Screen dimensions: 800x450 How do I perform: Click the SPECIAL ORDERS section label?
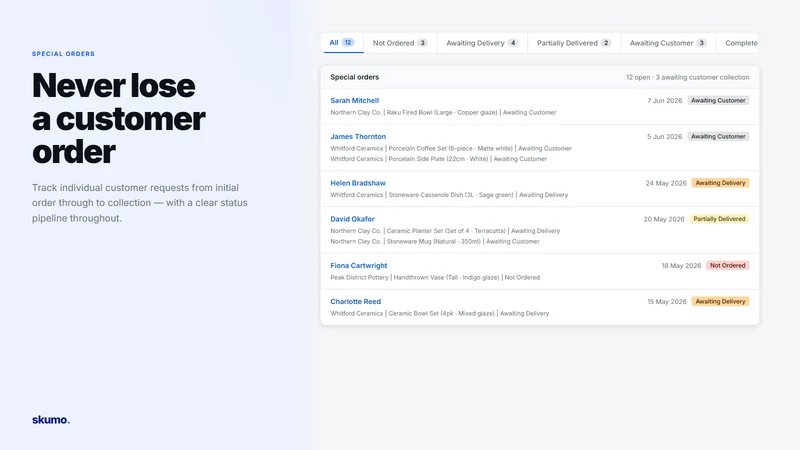pyautogui.click(x=63, y=54)
